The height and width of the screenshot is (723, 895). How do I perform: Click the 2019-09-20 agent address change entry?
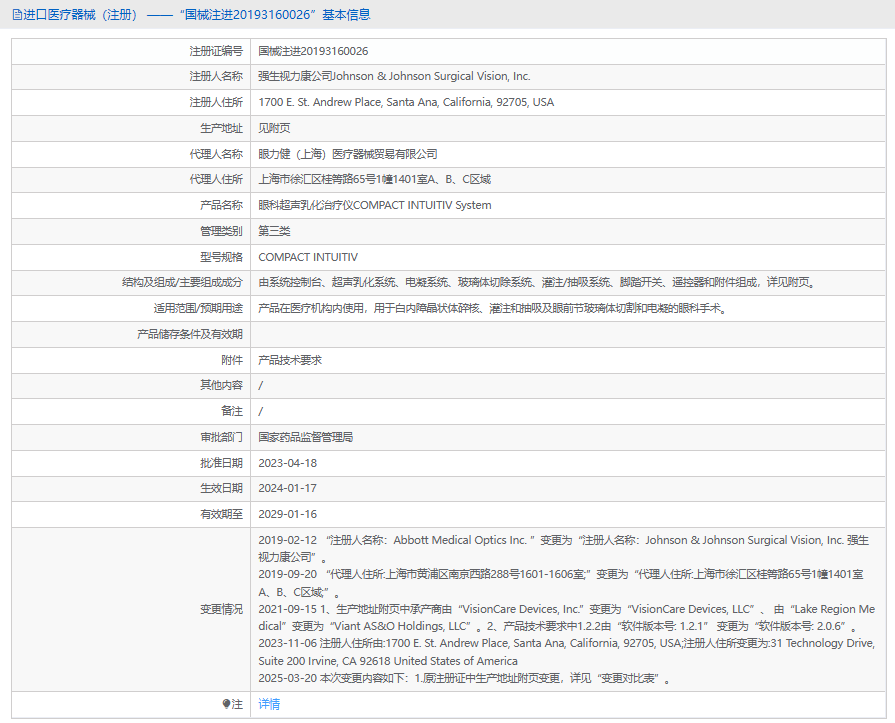[x=561, y=583]
